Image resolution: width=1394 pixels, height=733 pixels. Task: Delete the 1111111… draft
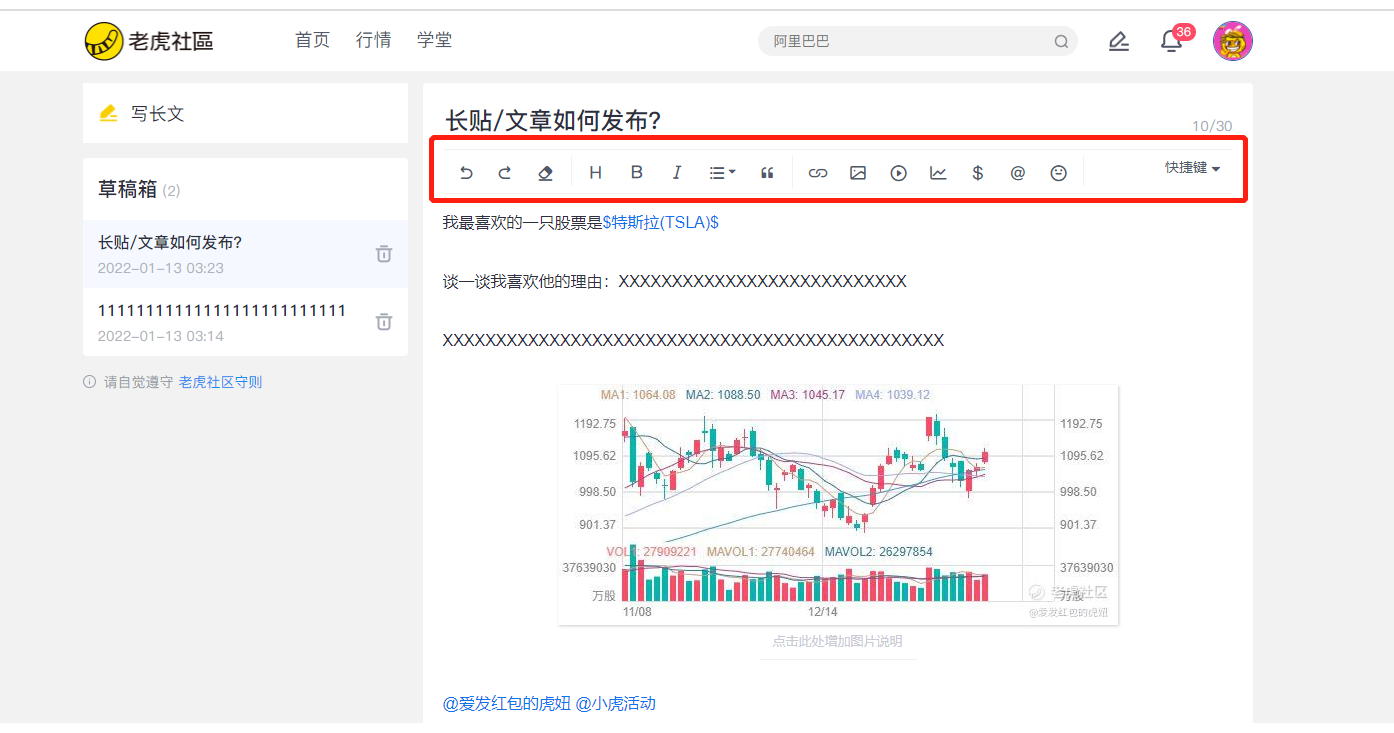[384, 322]
